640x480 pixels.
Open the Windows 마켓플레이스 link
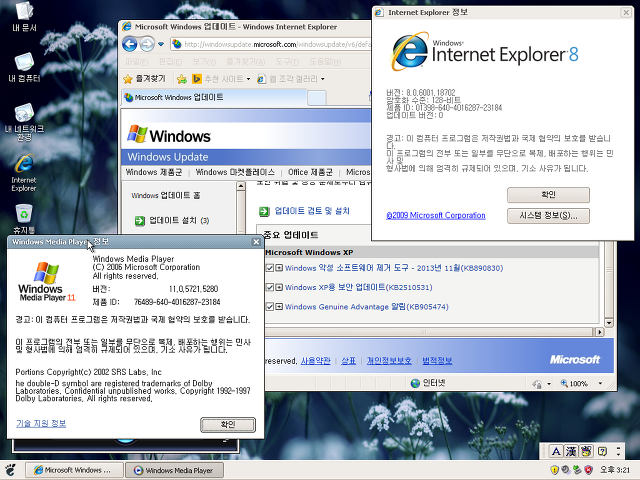coord(235,172)
